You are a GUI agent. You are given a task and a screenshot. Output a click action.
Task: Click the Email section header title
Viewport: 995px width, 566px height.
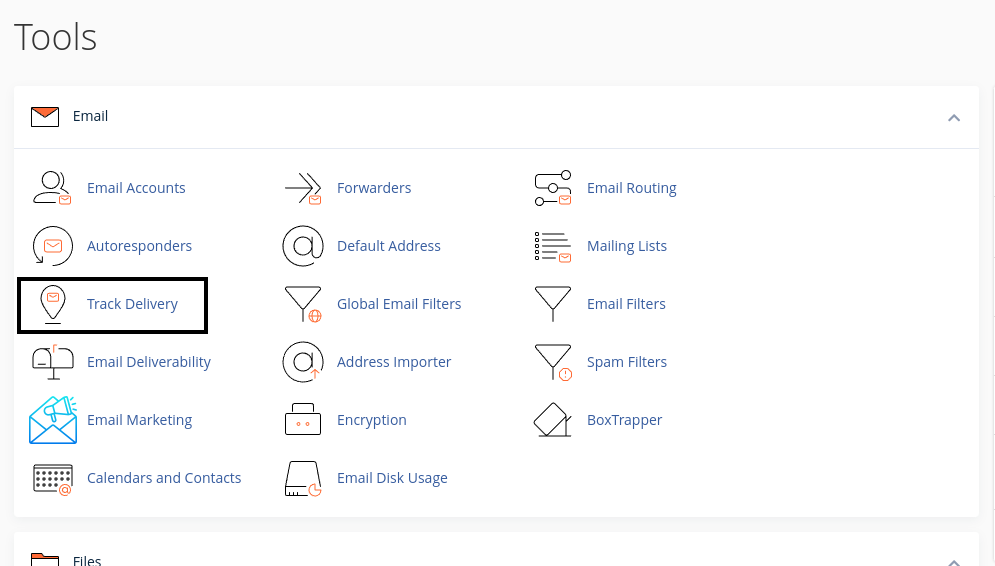[x=90, y=116]
